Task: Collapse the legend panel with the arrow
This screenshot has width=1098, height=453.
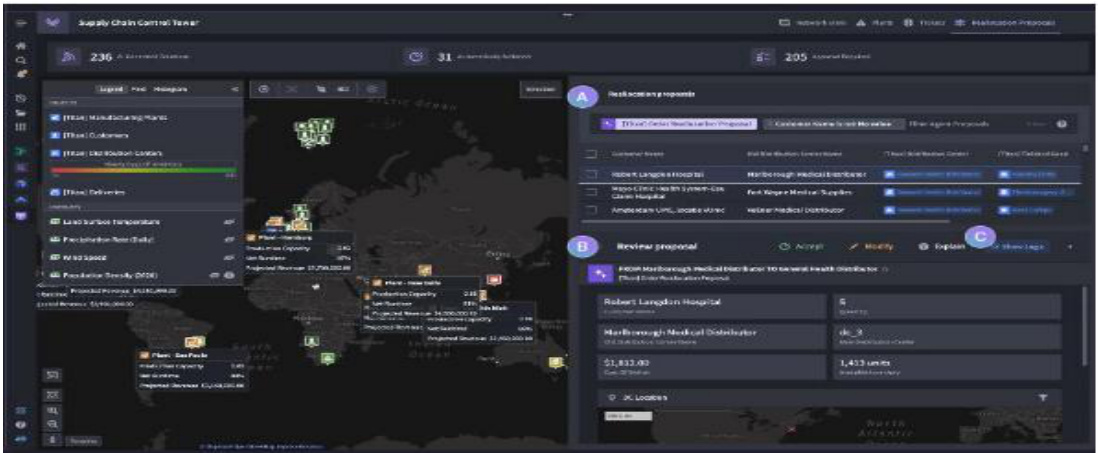Action: (234, 90)
